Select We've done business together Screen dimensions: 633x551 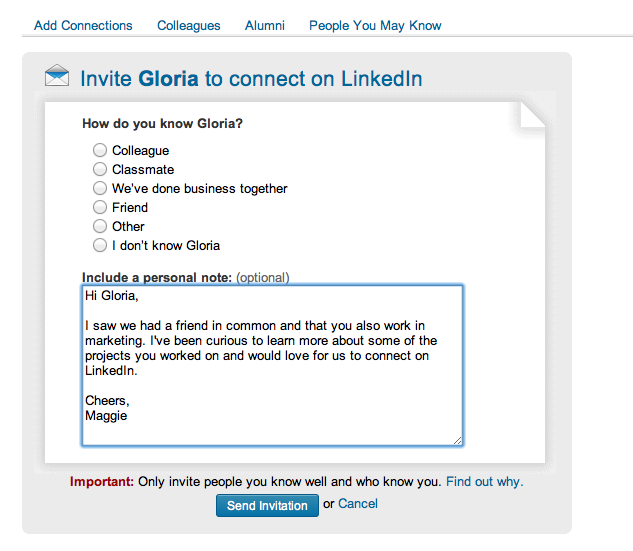[x=100, y=188]
